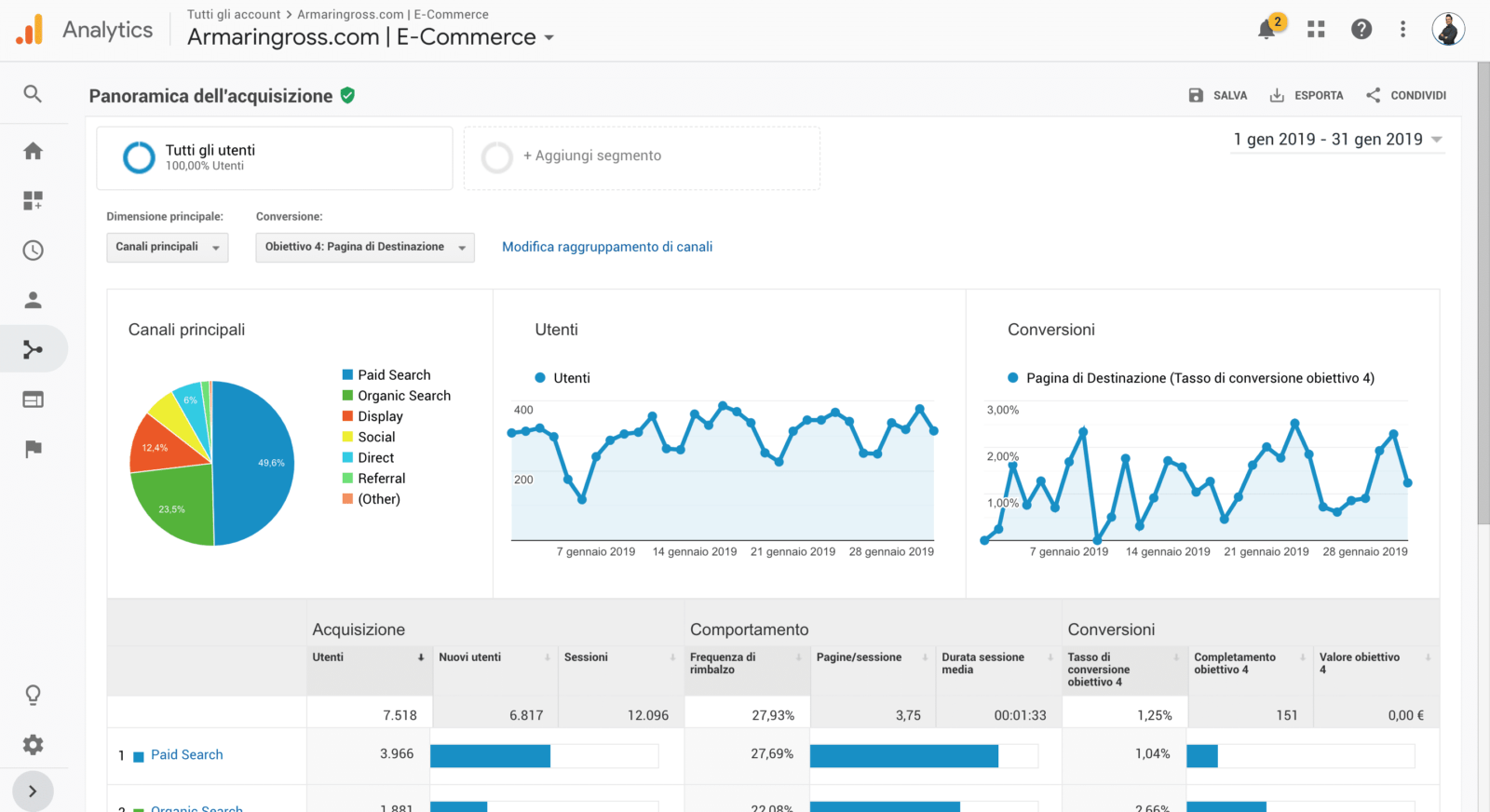This screenshot has width=1490, height=812.
Task: Click the Social legend entry
Action: [x=369, y=437]
